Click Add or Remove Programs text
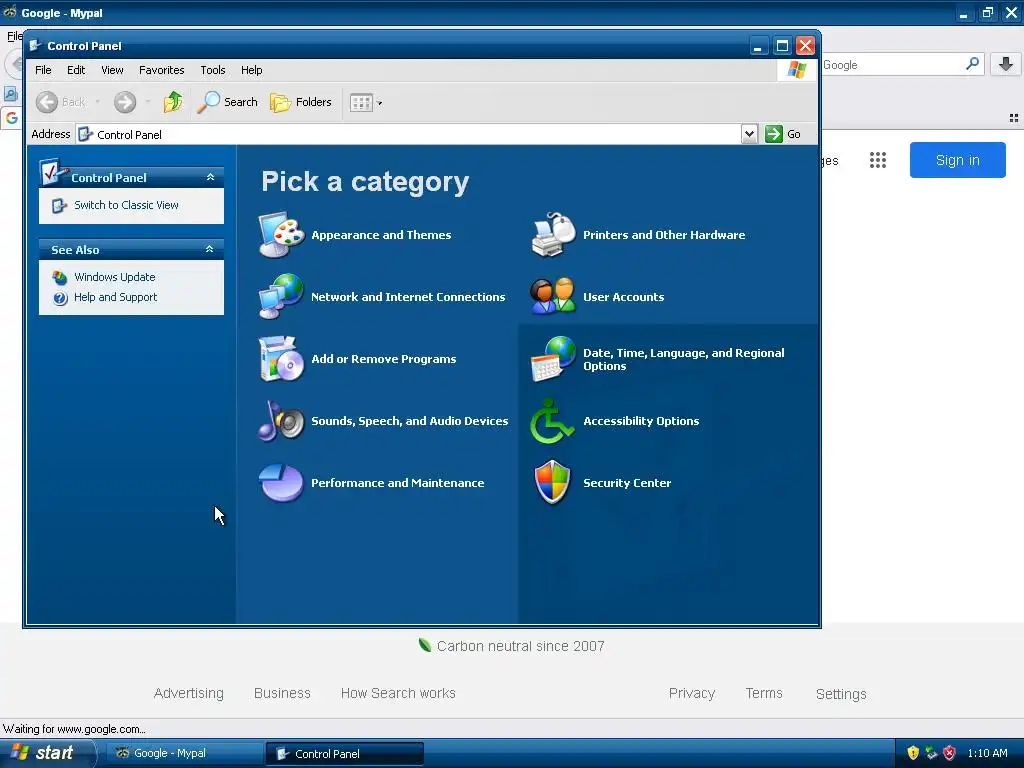 click(384, 359)
